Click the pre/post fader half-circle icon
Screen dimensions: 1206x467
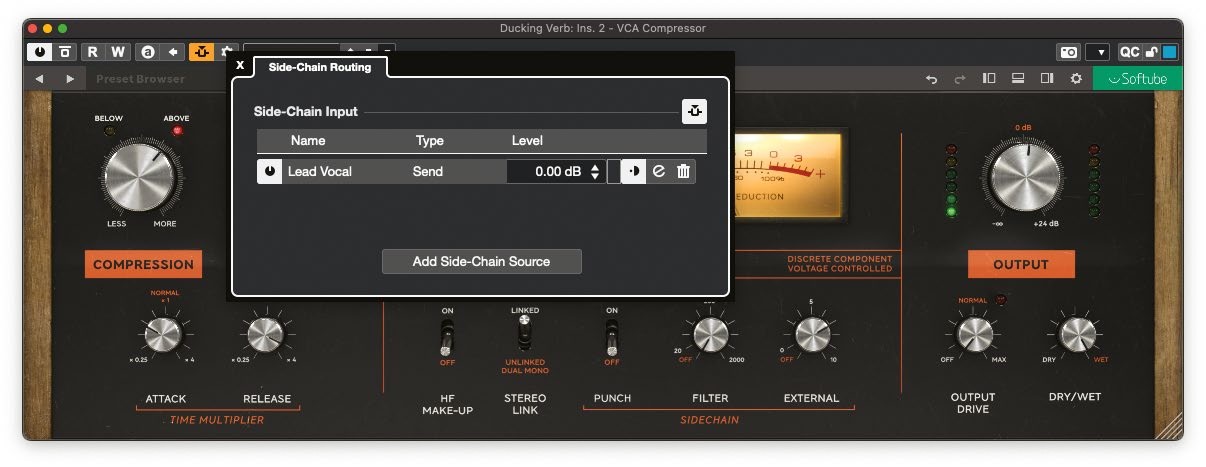click(634, 172)
